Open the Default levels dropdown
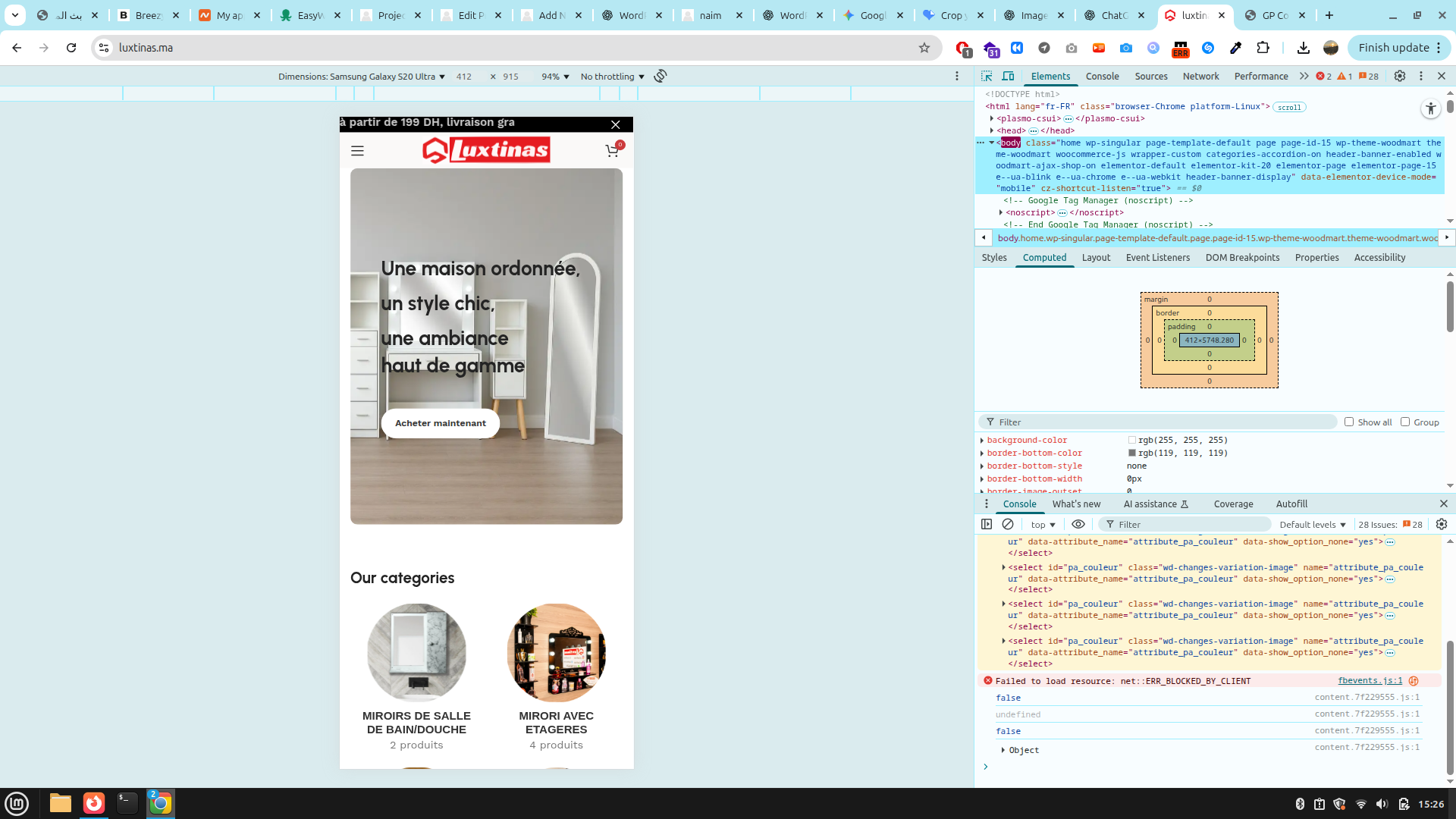Viewport: 1456px width, 819px height. tap(1312, 525)
